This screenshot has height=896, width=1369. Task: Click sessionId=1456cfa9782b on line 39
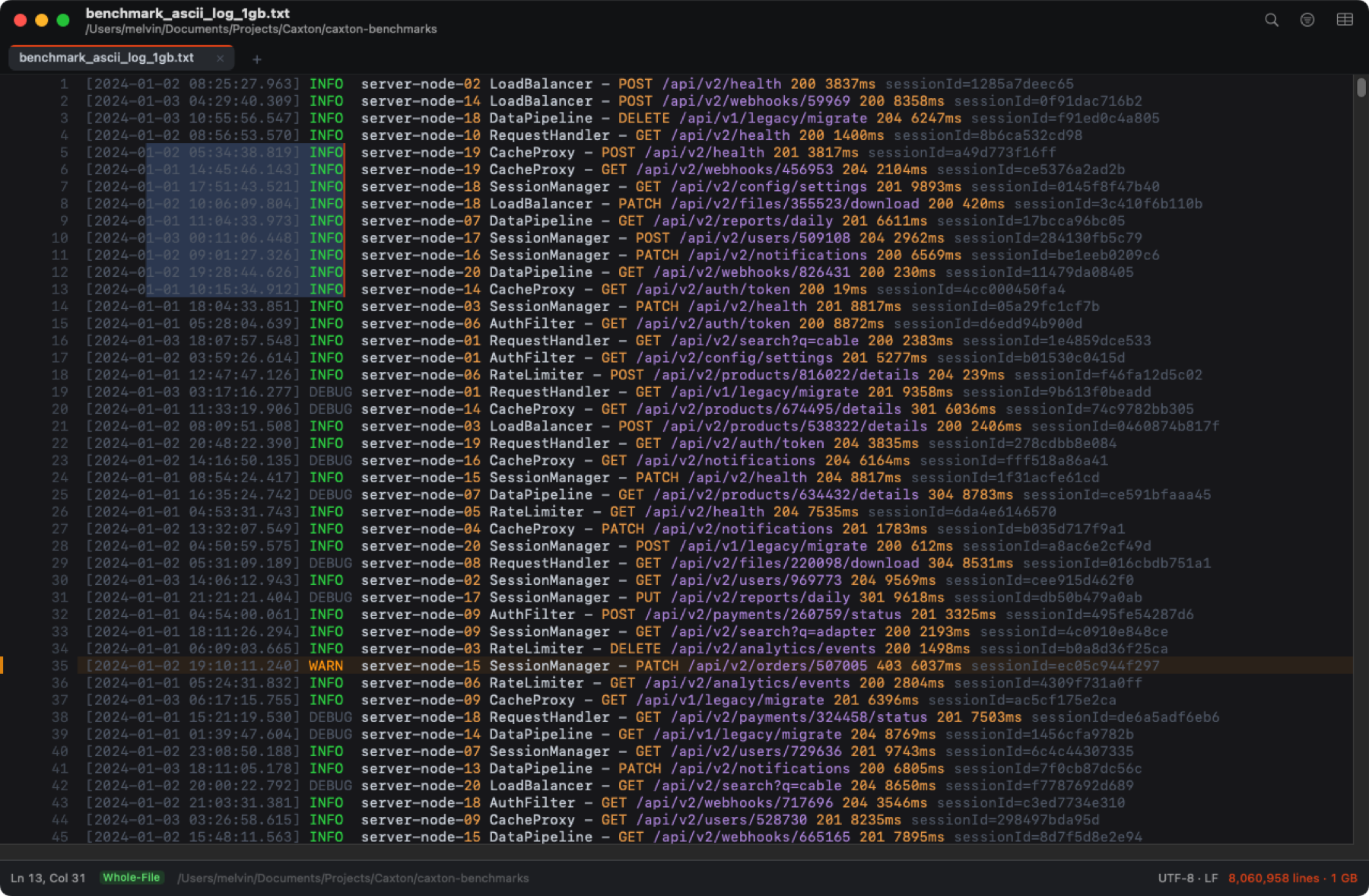point(1040,734)
